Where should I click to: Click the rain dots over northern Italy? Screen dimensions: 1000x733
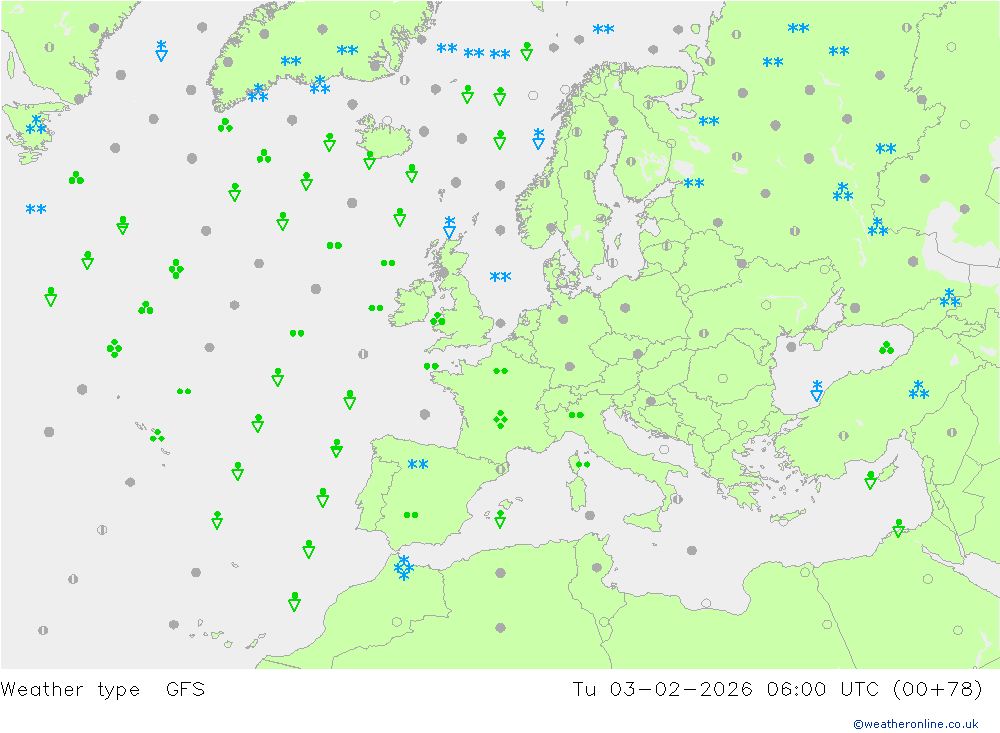[577, 415]
